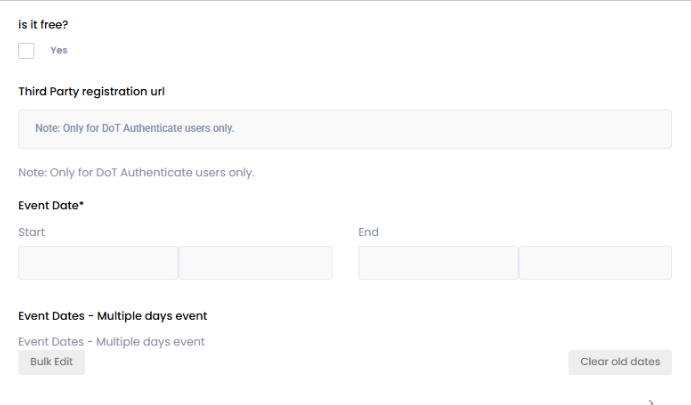Click the 'Yes' checkbox label
Viewport: 691px width, 405px height.
click(x=59, y=50)
